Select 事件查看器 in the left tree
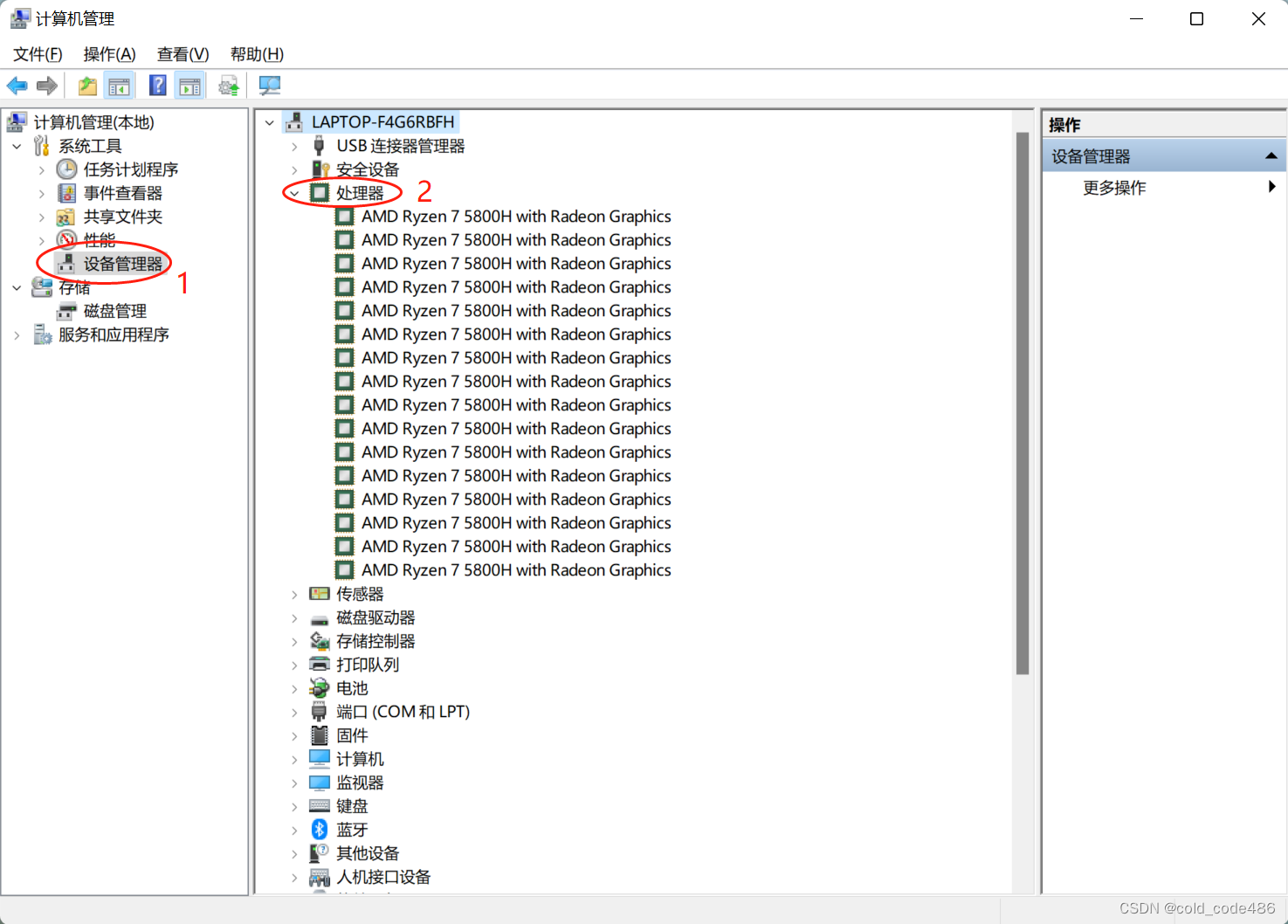 (123, 192)
